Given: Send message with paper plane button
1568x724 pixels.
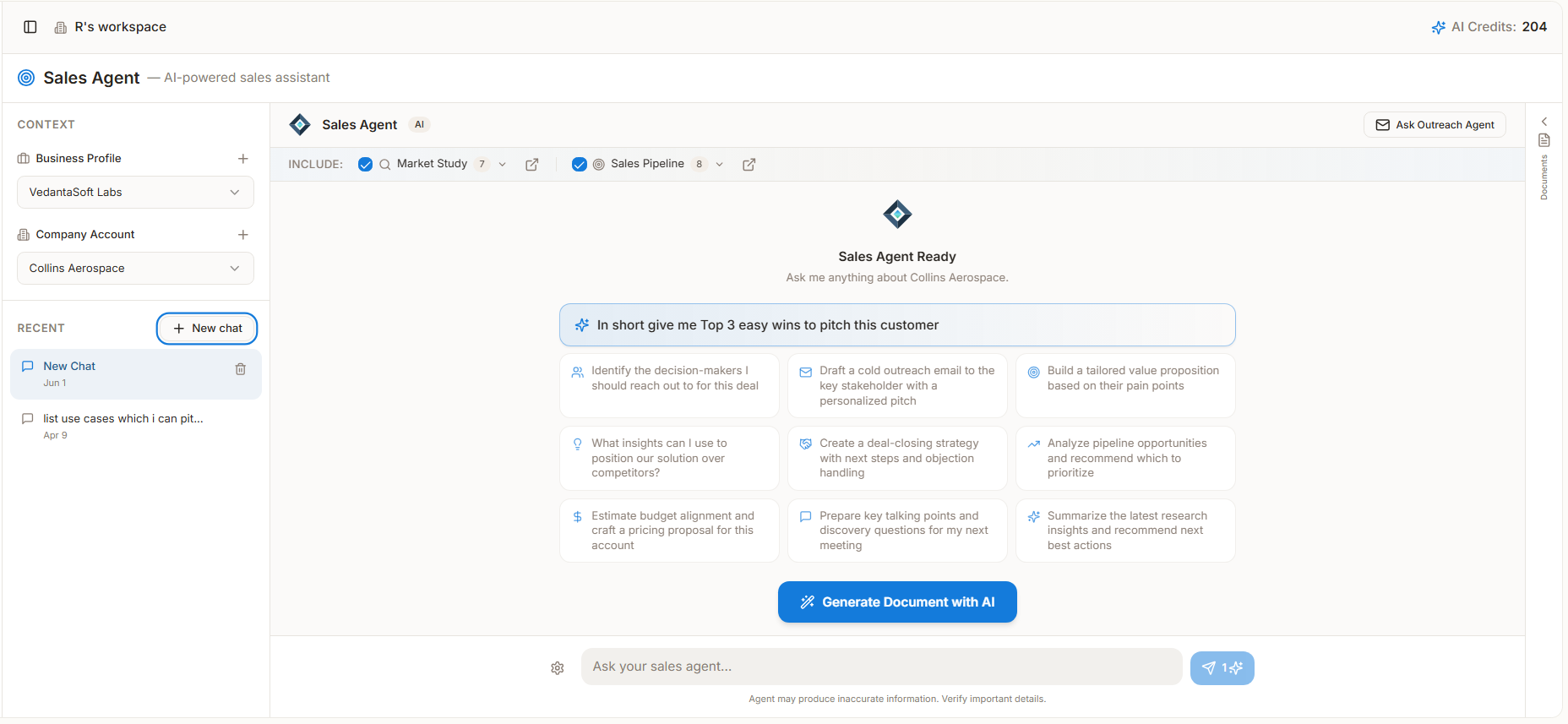Looking at the screenshot, I should (1222, 668).
